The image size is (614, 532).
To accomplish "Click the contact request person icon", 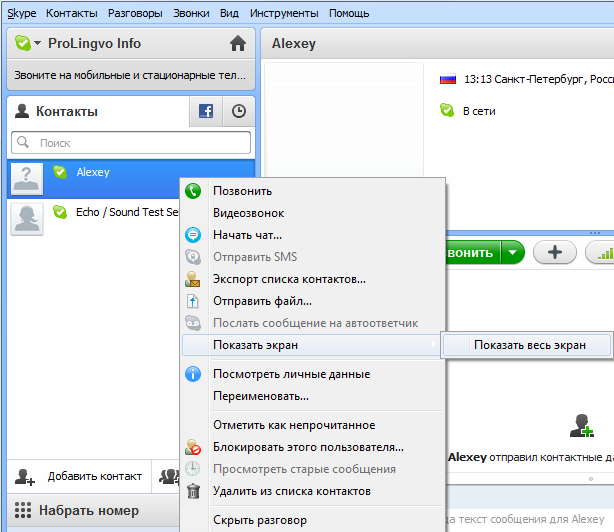I will [581, 425].
